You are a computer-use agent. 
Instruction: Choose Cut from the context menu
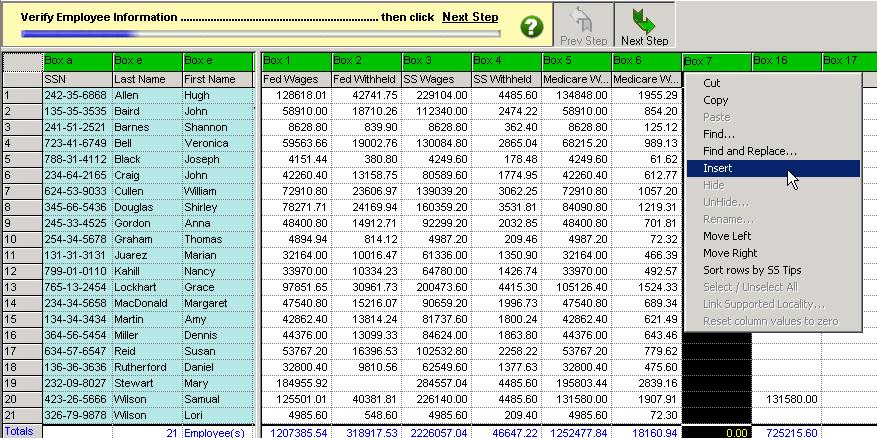712,83
